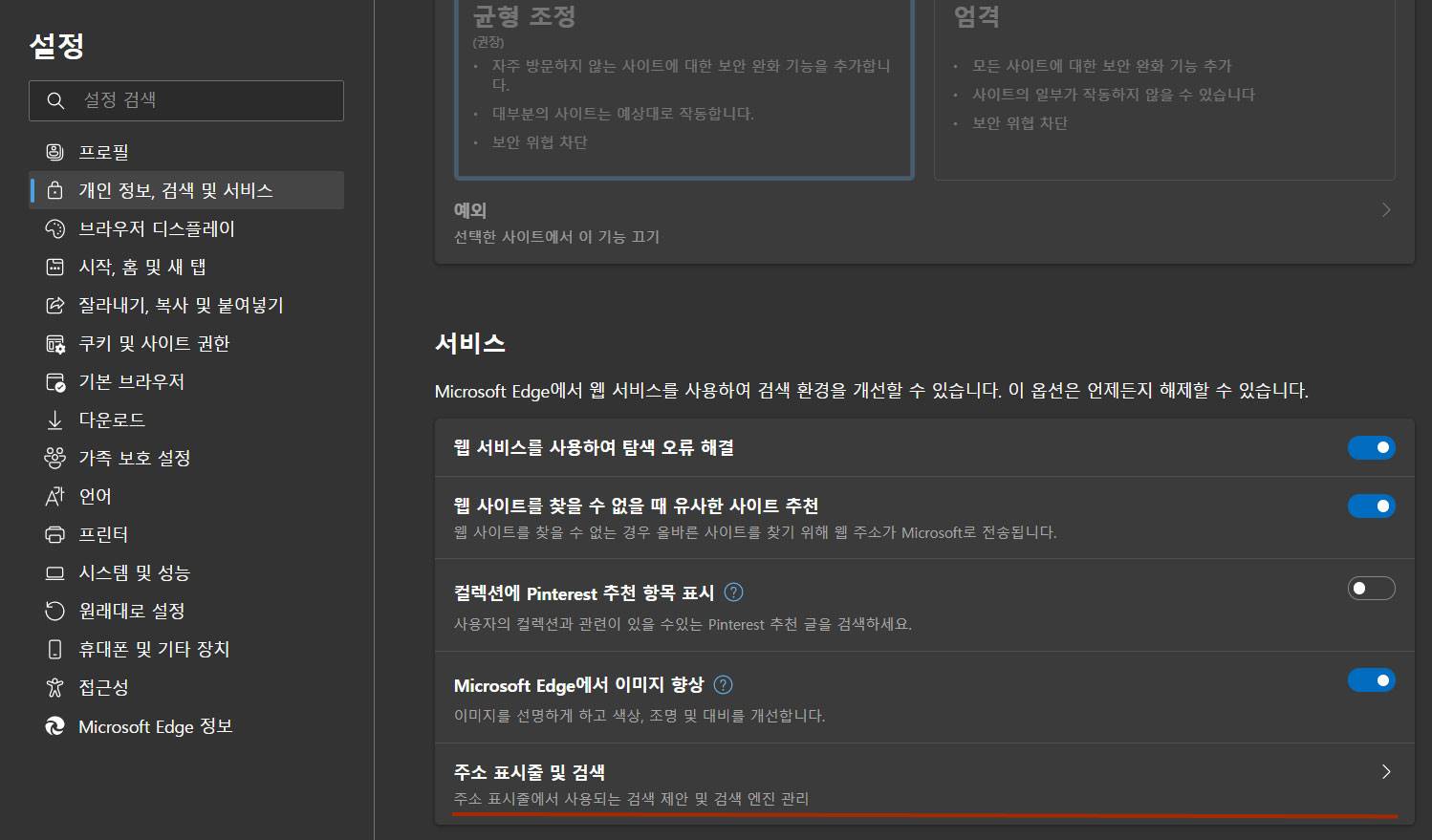
Task: Click the 시스템 및 성능 laptop icon
Action: (55, 572)
